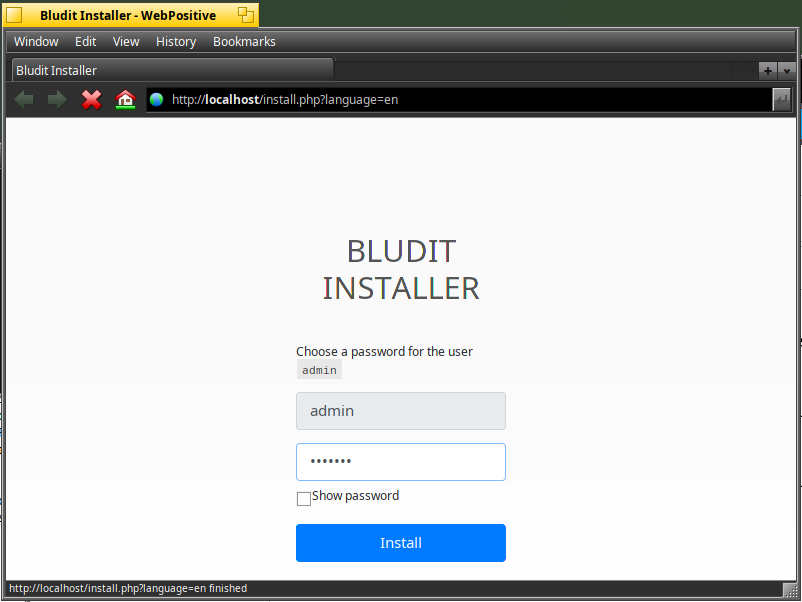Click the blue Install button

tap(400, 543)
